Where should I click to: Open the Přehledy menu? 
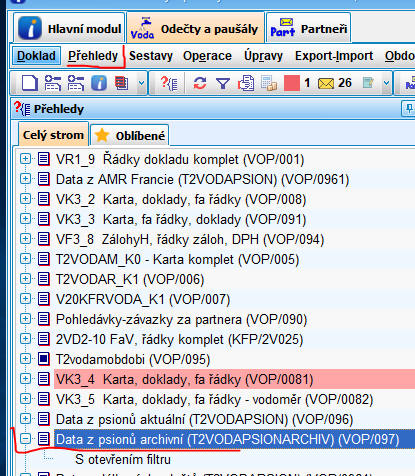click(93, 56)
